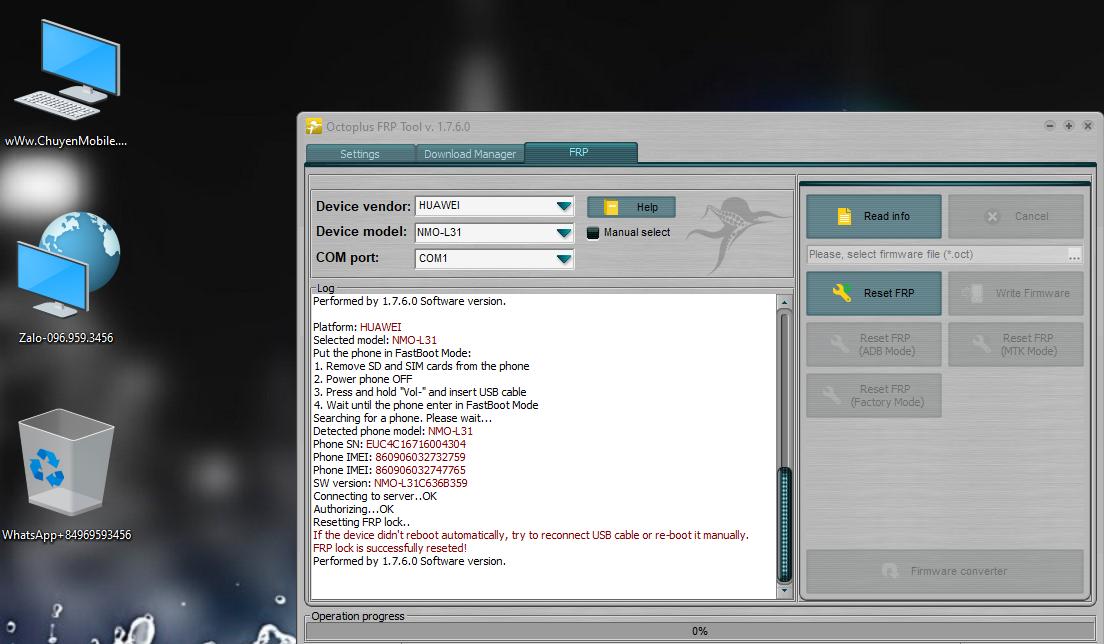Click the Reset FRP (MTK Mode) button
Viewport: 1104px width, 644px height.
pos(1015,344)
